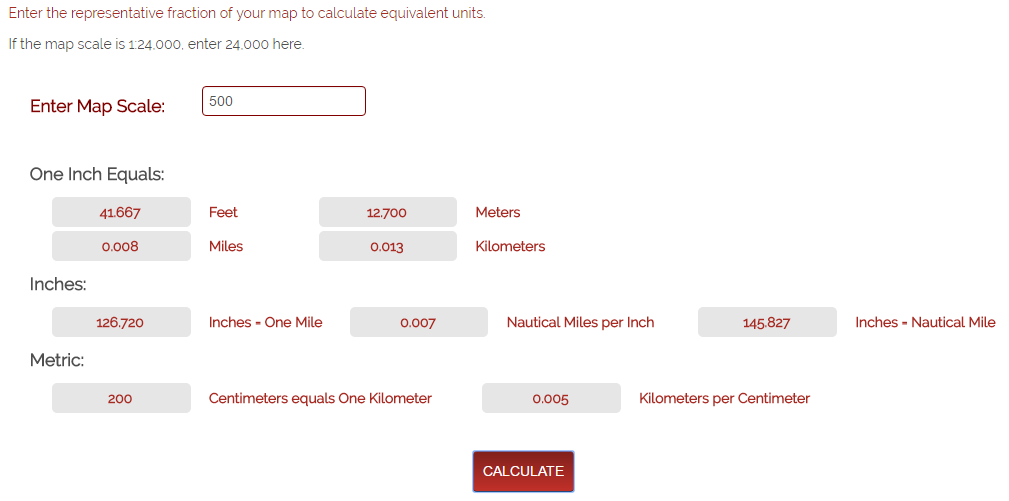Click the Meters result field showing 12.700

387,212
